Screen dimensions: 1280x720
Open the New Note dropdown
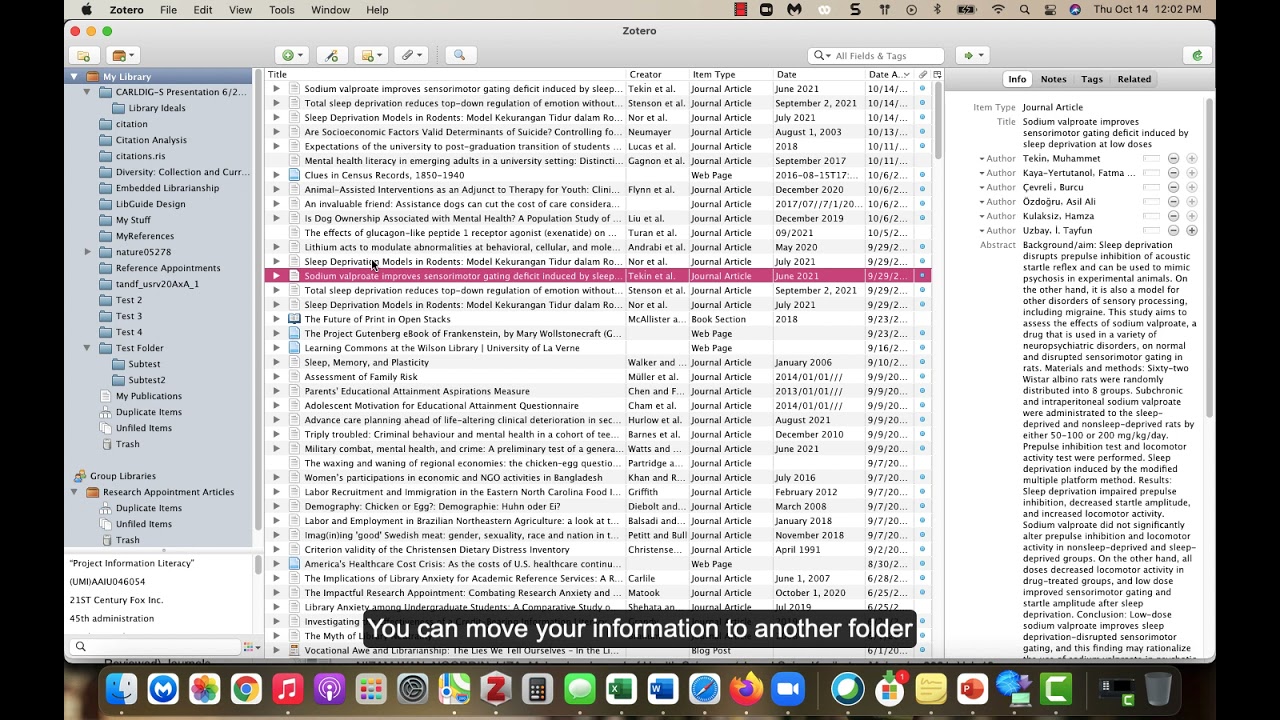(370, 56)
